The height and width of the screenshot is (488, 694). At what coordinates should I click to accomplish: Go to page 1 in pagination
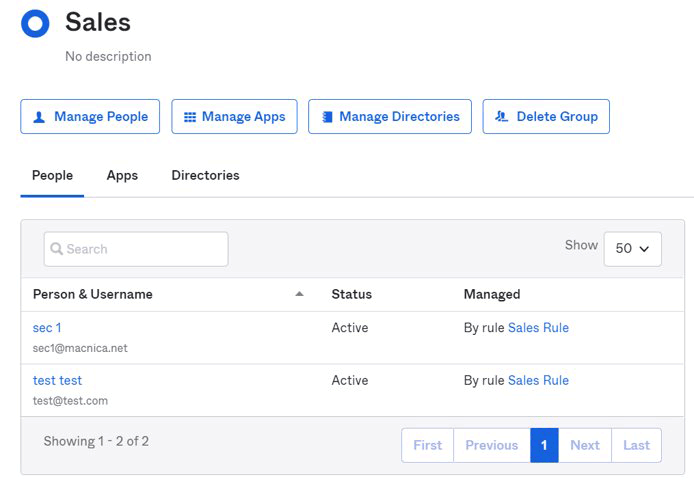click(544, 445)
